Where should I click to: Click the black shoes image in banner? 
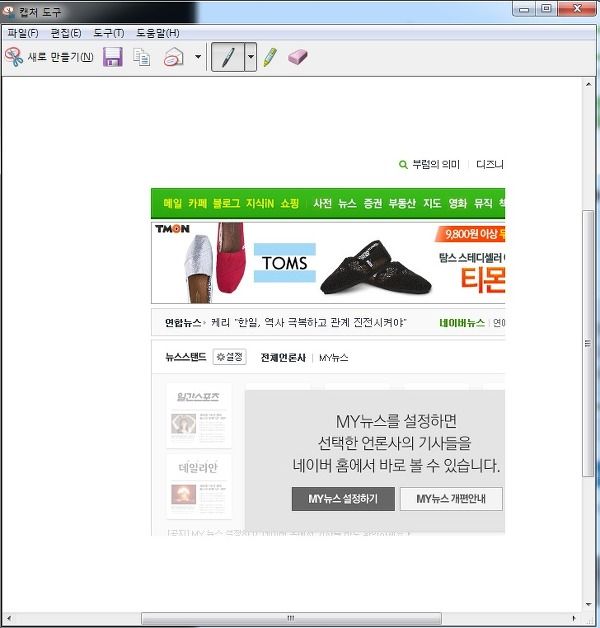click(x=375, y=268)
